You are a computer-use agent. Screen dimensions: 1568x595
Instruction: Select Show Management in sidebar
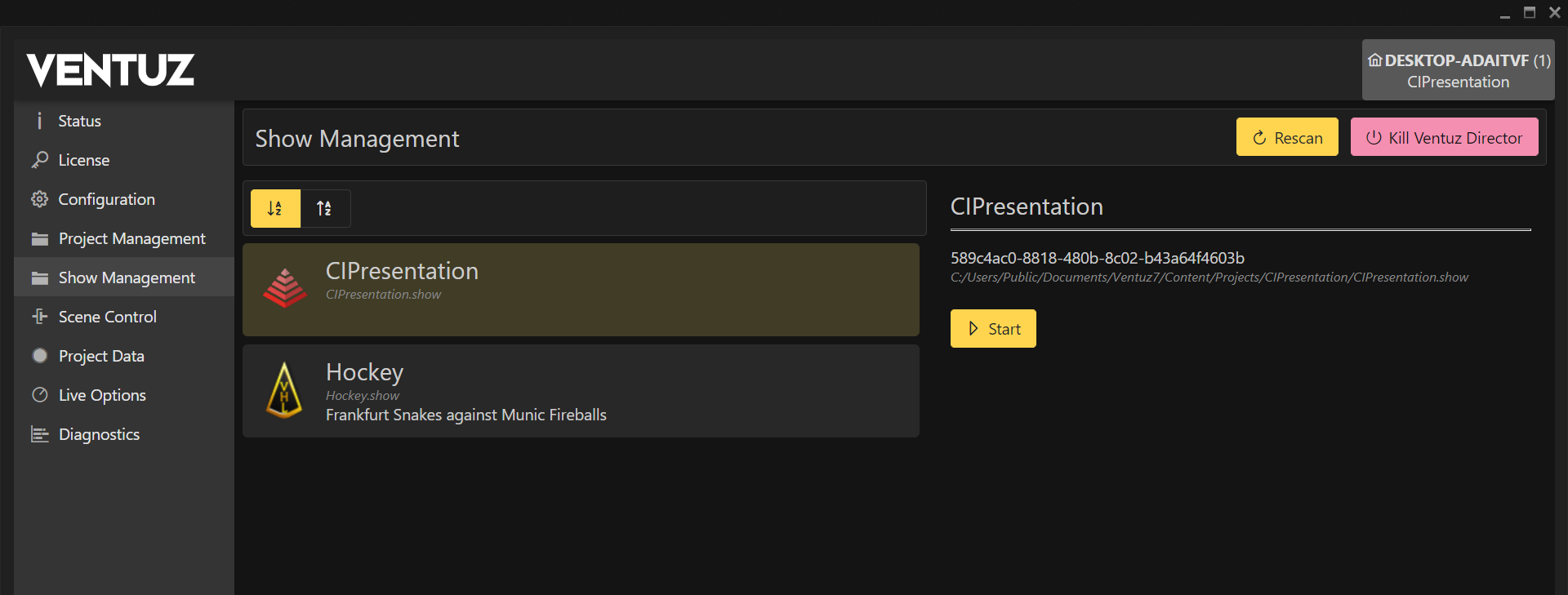click(x=127, y=278)
